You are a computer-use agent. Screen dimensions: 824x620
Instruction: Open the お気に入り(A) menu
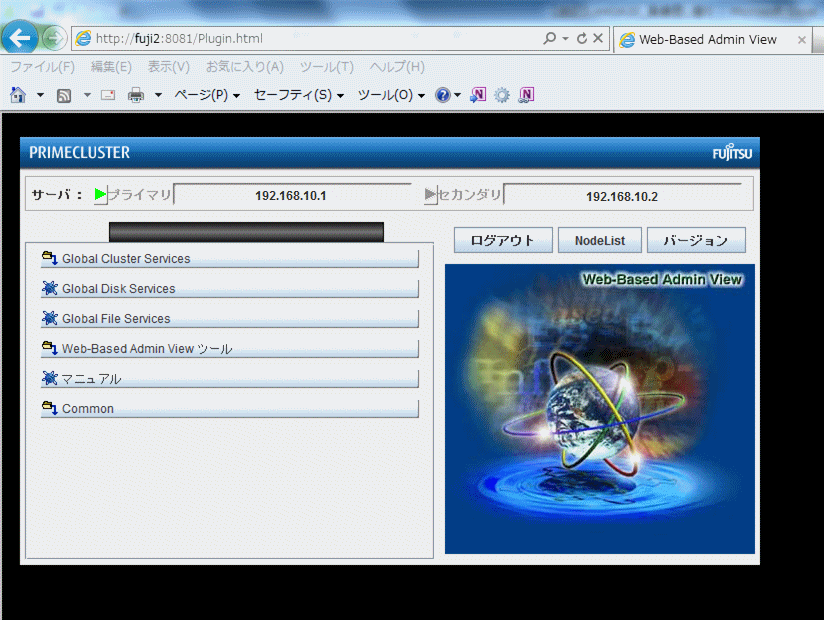point(245,67)
